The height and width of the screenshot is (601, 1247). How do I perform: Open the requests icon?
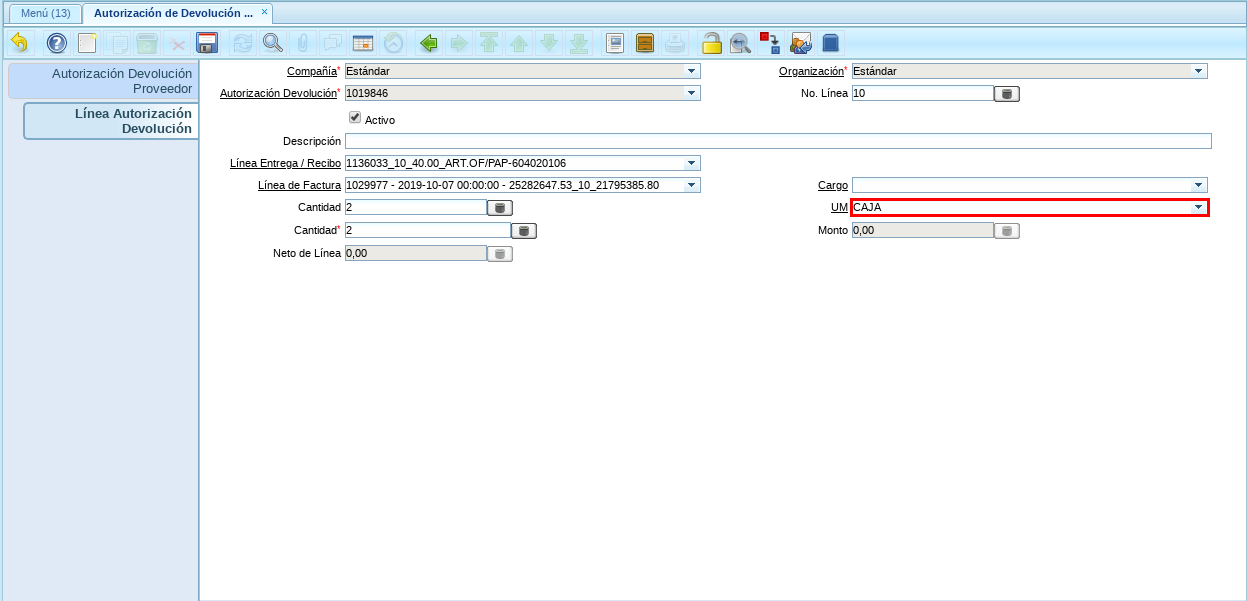tap(800, 43)
